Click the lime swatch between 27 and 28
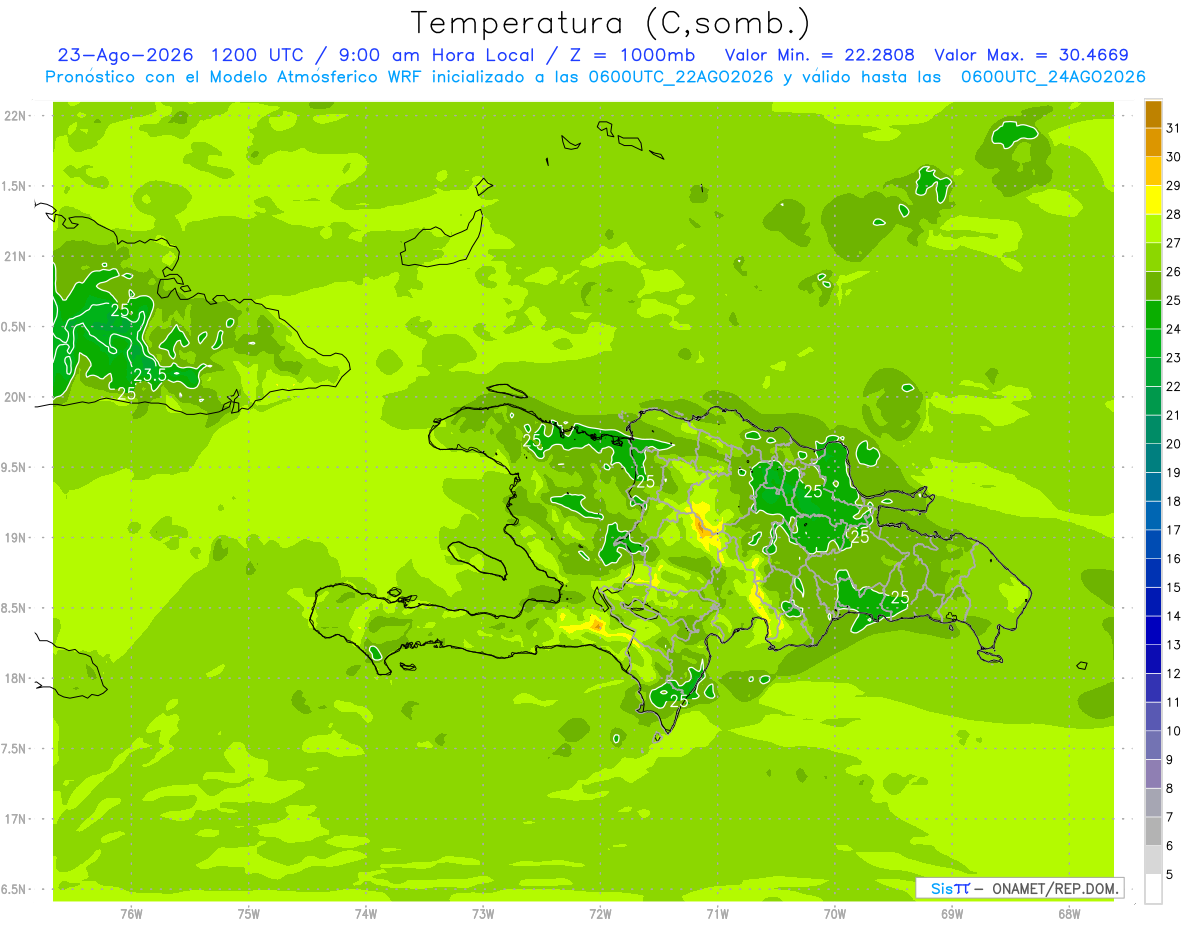This screenshot has height=927, width=1200. (1153, 229)
